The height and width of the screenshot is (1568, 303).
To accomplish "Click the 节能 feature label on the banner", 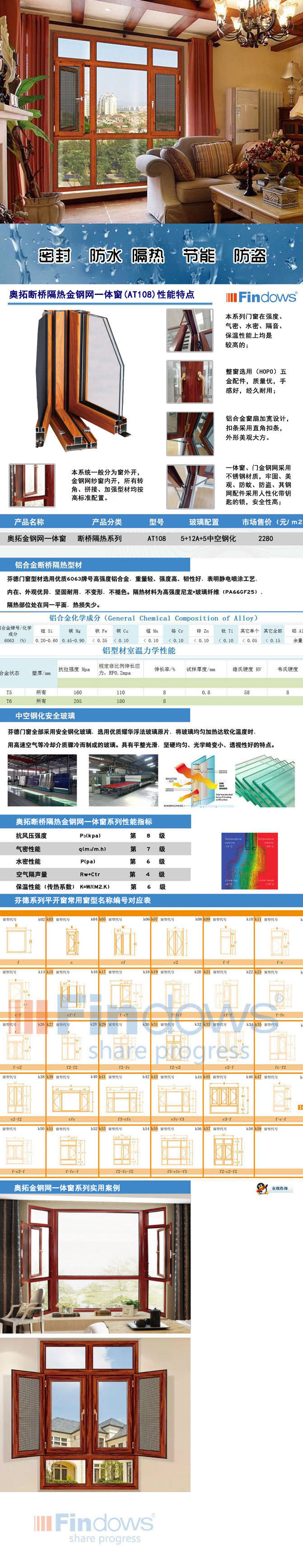I will 199,256.
